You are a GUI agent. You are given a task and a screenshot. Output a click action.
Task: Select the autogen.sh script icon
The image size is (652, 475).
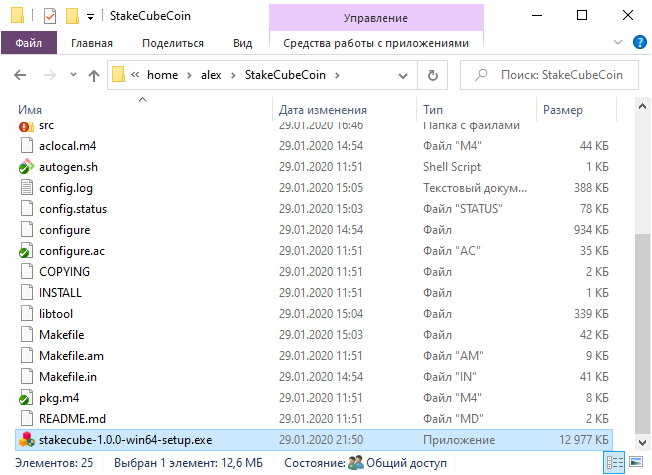click(x=26, y=167)
